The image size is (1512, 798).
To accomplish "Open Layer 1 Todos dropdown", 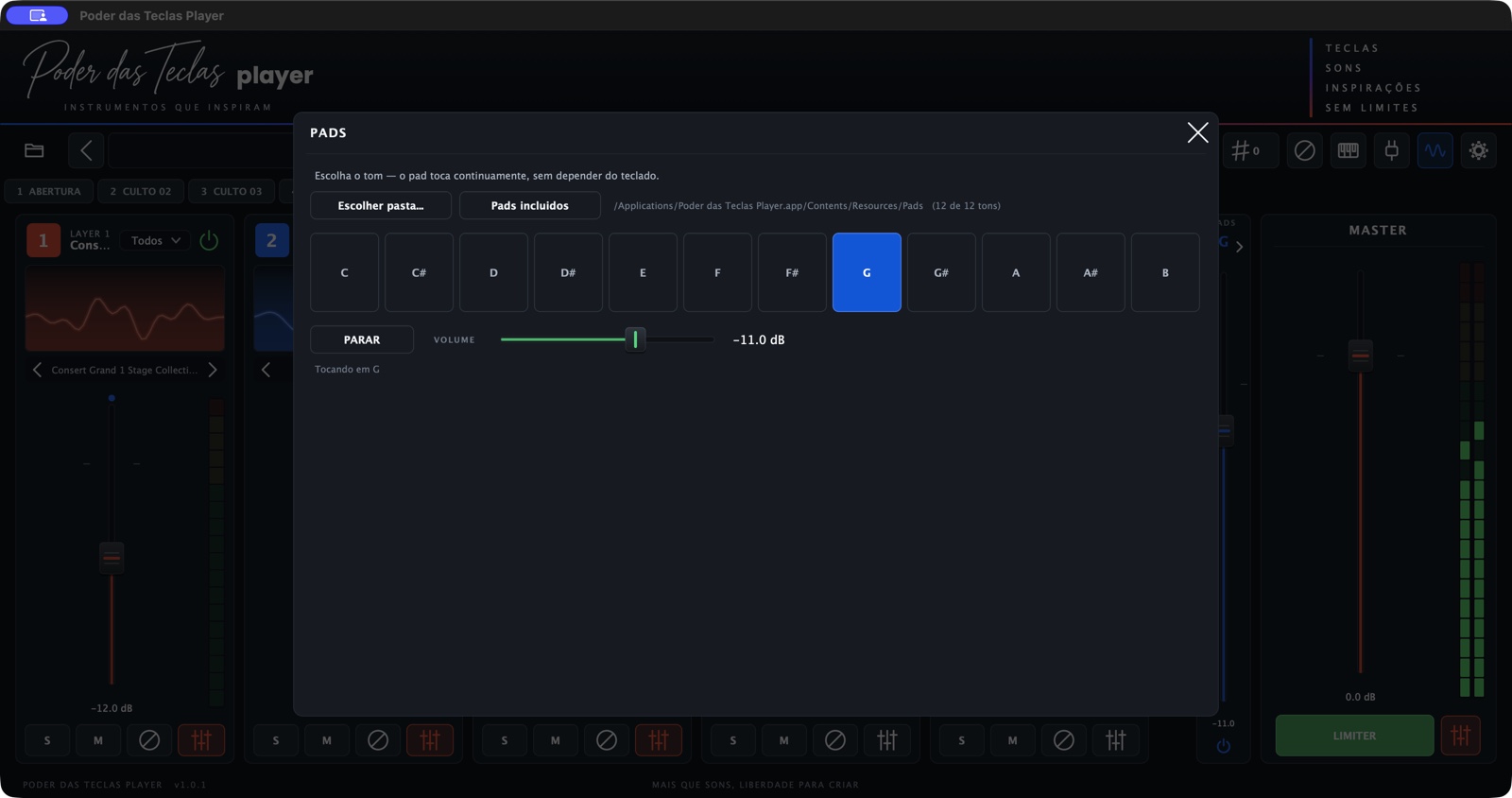I will point(156,240).
